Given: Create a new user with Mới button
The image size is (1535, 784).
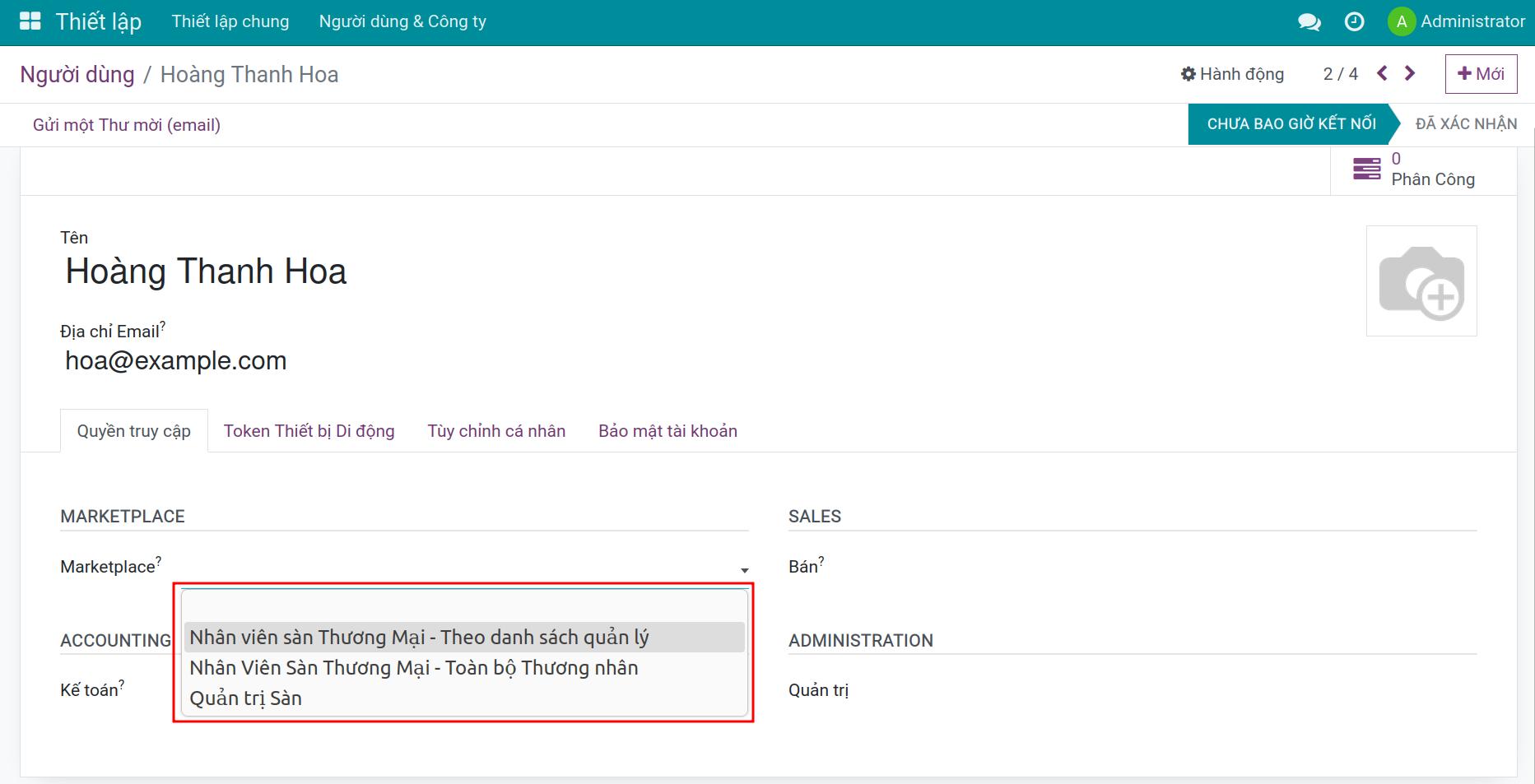Looking at the screenshot, I should pyautogui.click(x=1481, y=74).
